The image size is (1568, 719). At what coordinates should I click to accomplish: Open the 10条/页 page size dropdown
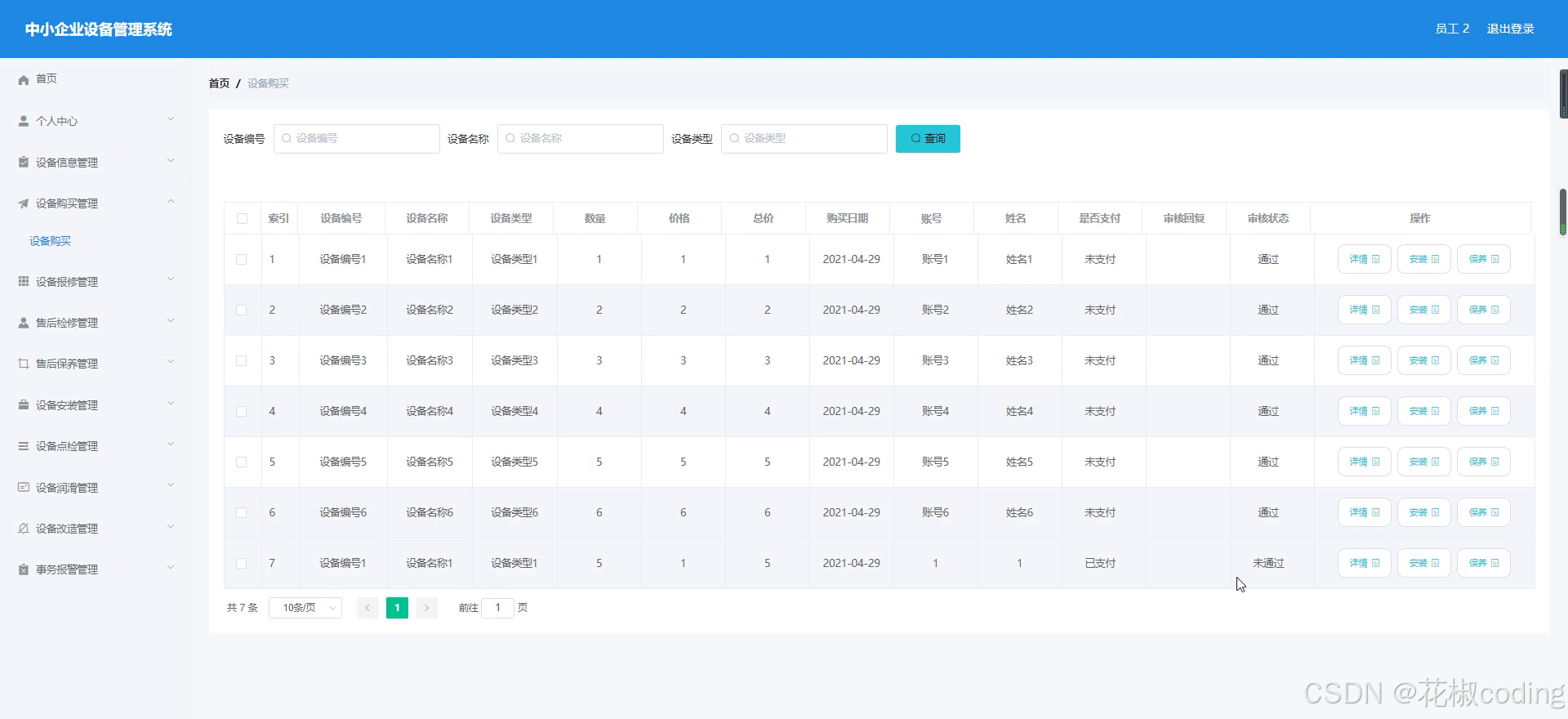(x=305, y=608)
